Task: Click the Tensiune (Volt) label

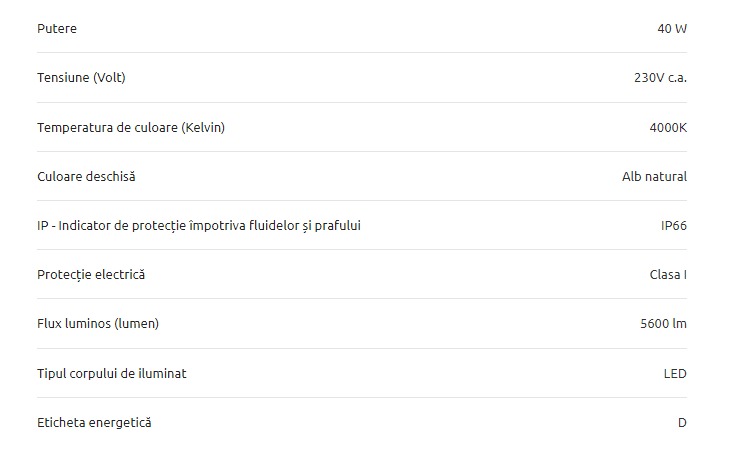Action: pos(81,77)
